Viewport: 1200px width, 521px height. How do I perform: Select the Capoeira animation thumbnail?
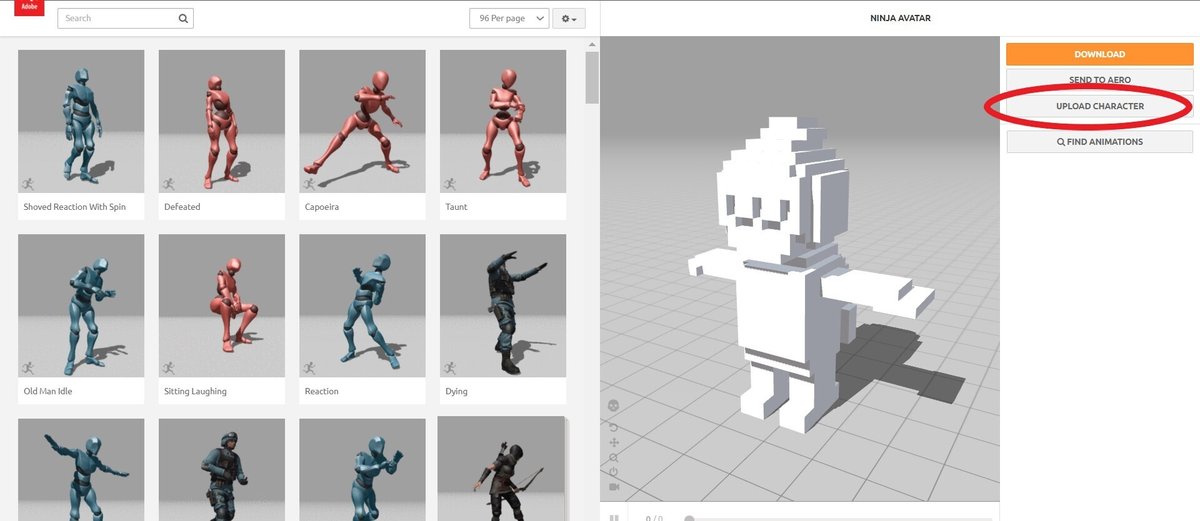[x=362, y=121]
